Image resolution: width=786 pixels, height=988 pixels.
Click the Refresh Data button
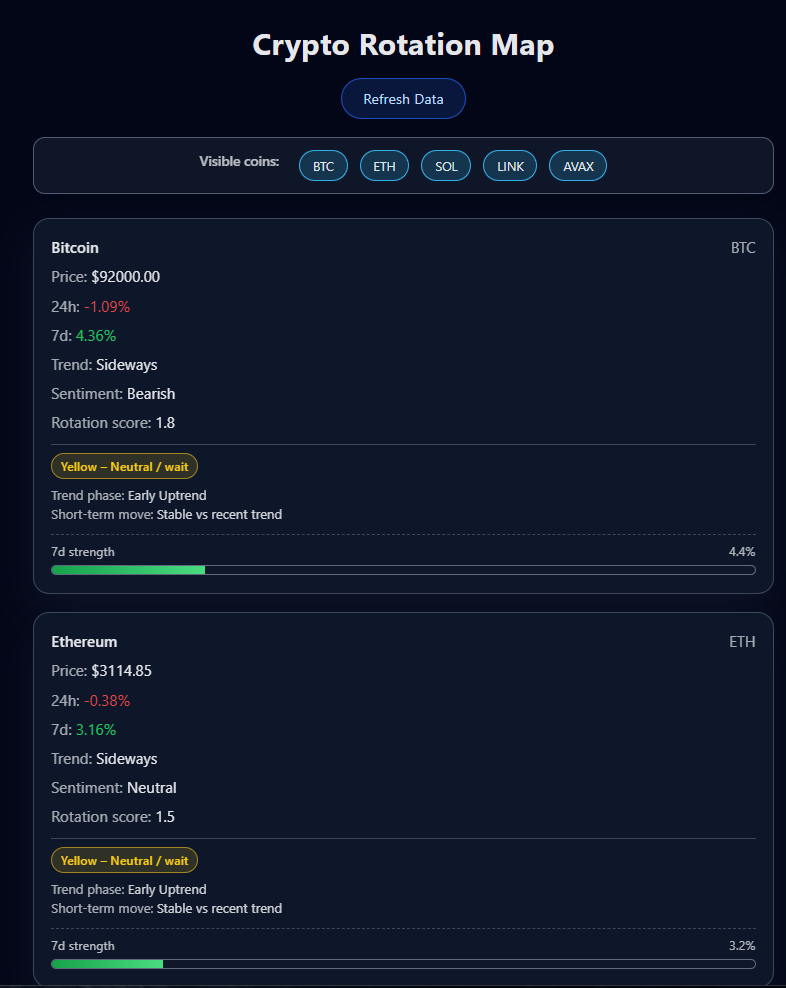point(403,99)
